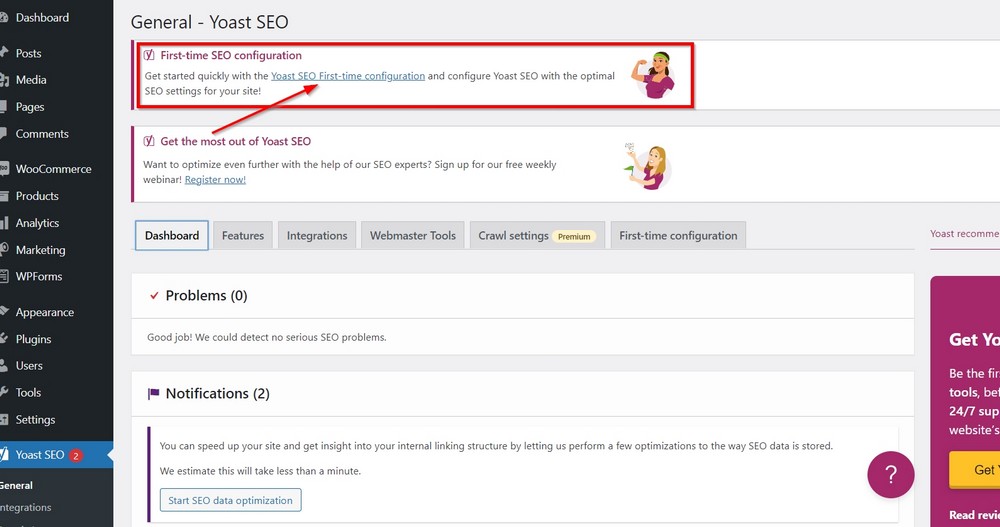This screenshot has height=527, width=1000.
Task: Click the Tools wrench icon
Action: (4, 393)
